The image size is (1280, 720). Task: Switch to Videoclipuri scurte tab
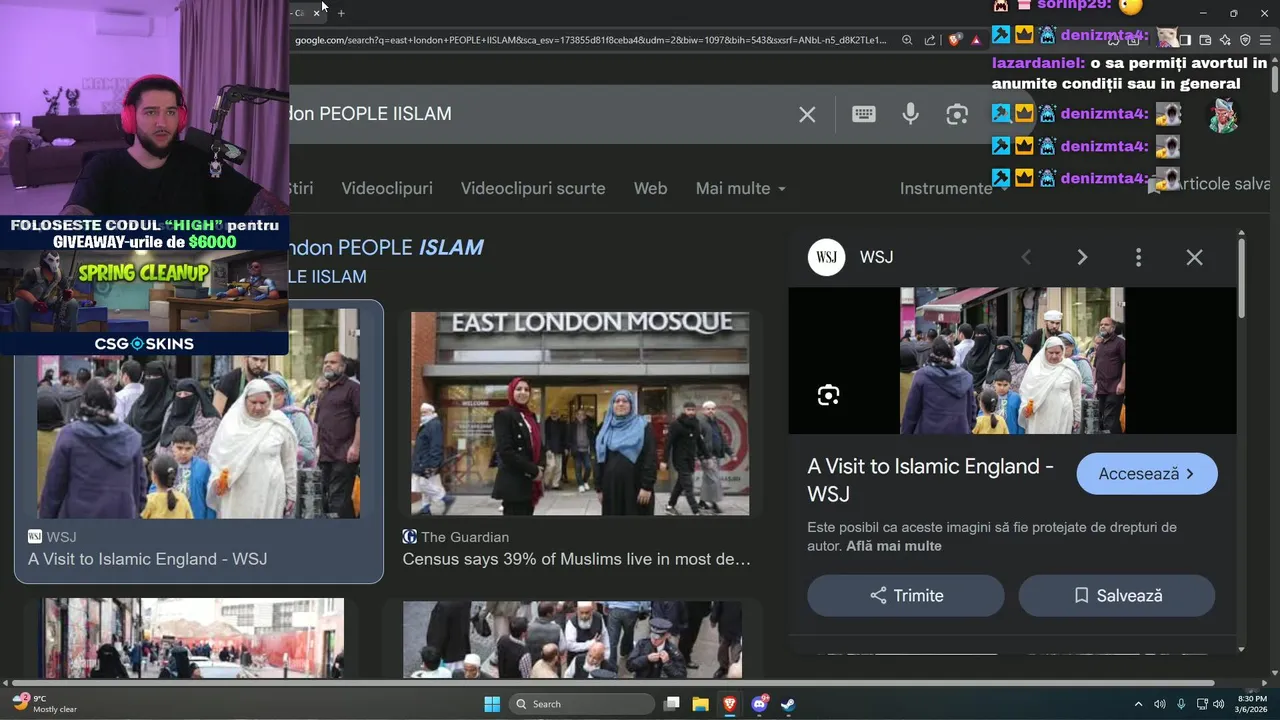tap(533, 188)
